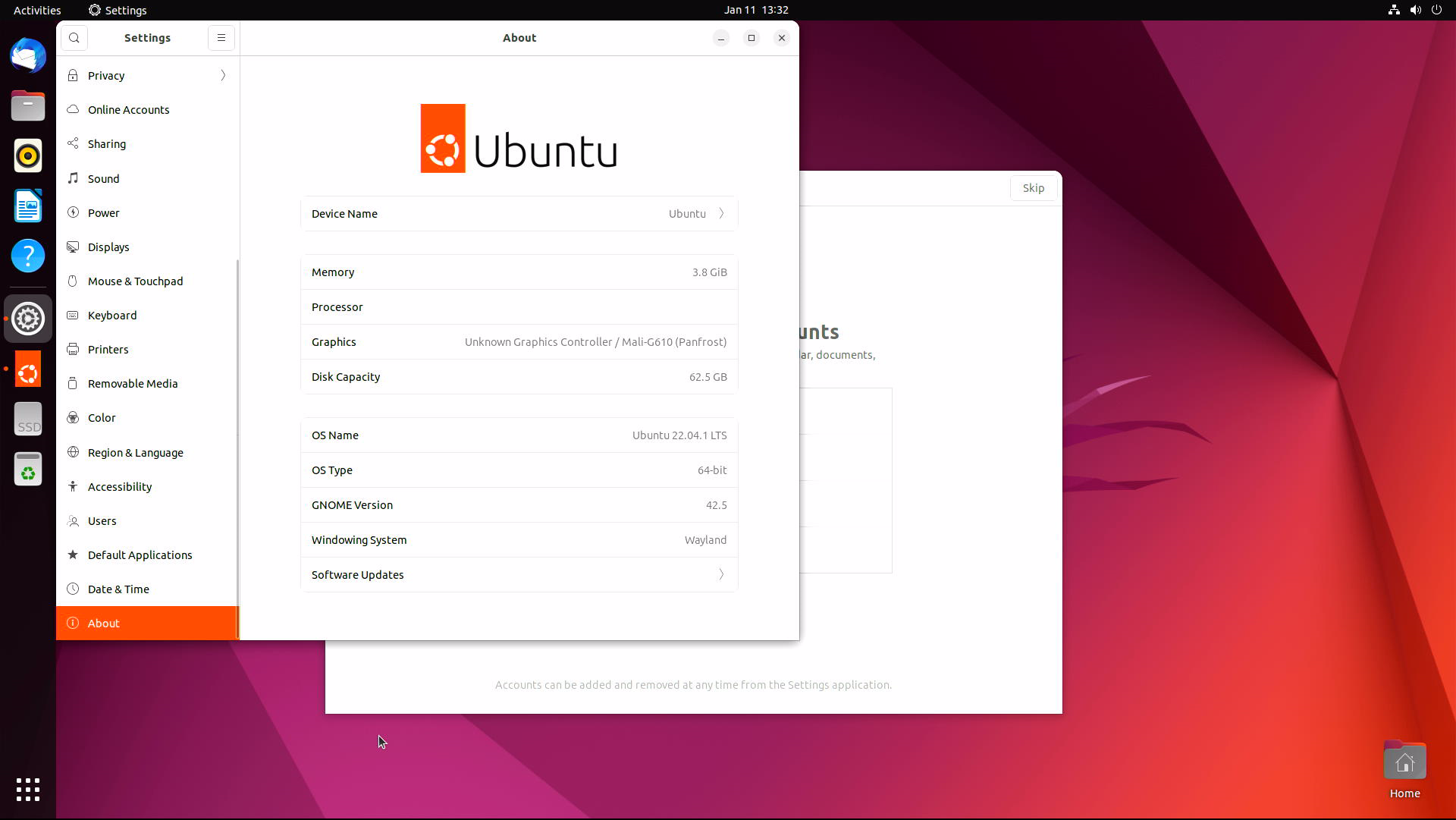Image resolution: width=1456 pixels, height=820 pixels.
Task: Open Software Updates row chevron
Action: 721,575
